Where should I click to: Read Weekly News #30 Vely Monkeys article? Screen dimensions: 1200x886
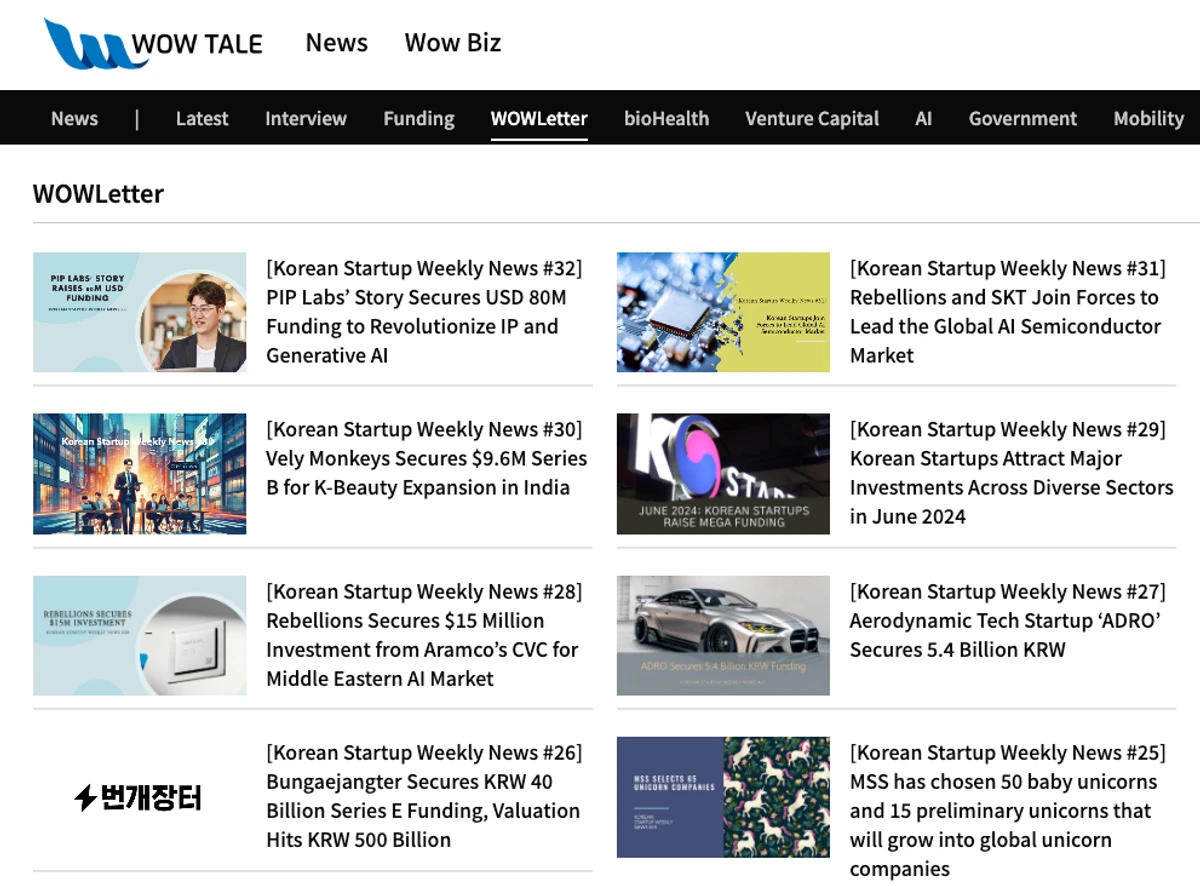tap(426, 459)
